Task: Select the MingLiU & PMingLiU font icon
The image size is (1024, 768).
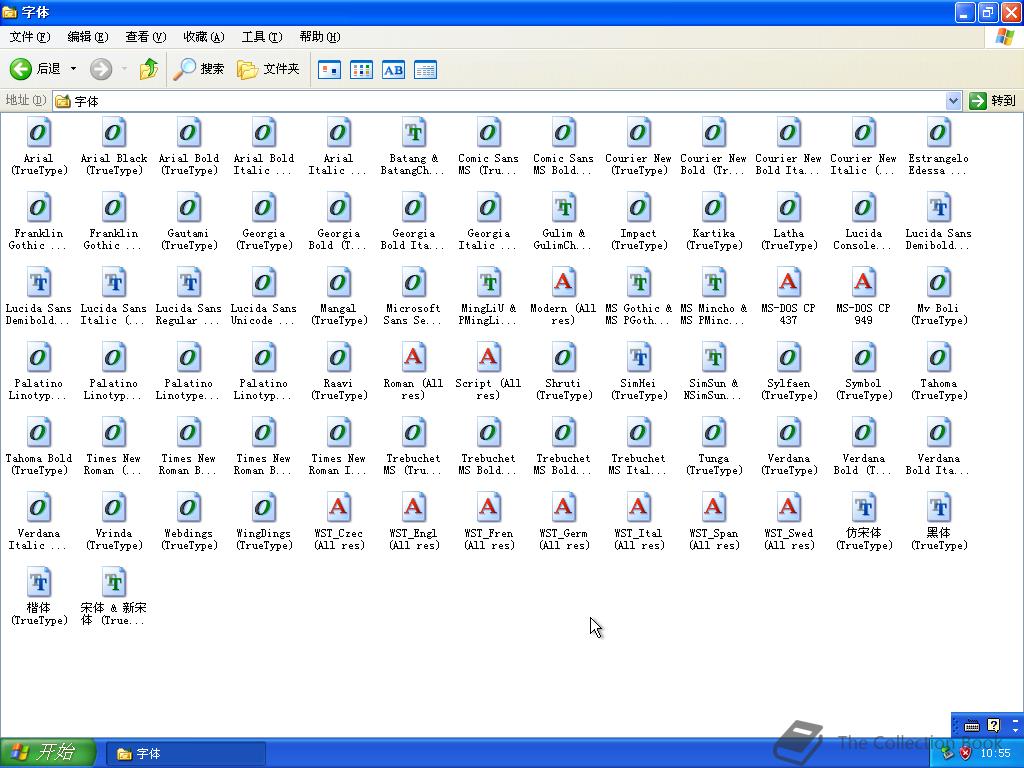Action: [x=488, y=283]
